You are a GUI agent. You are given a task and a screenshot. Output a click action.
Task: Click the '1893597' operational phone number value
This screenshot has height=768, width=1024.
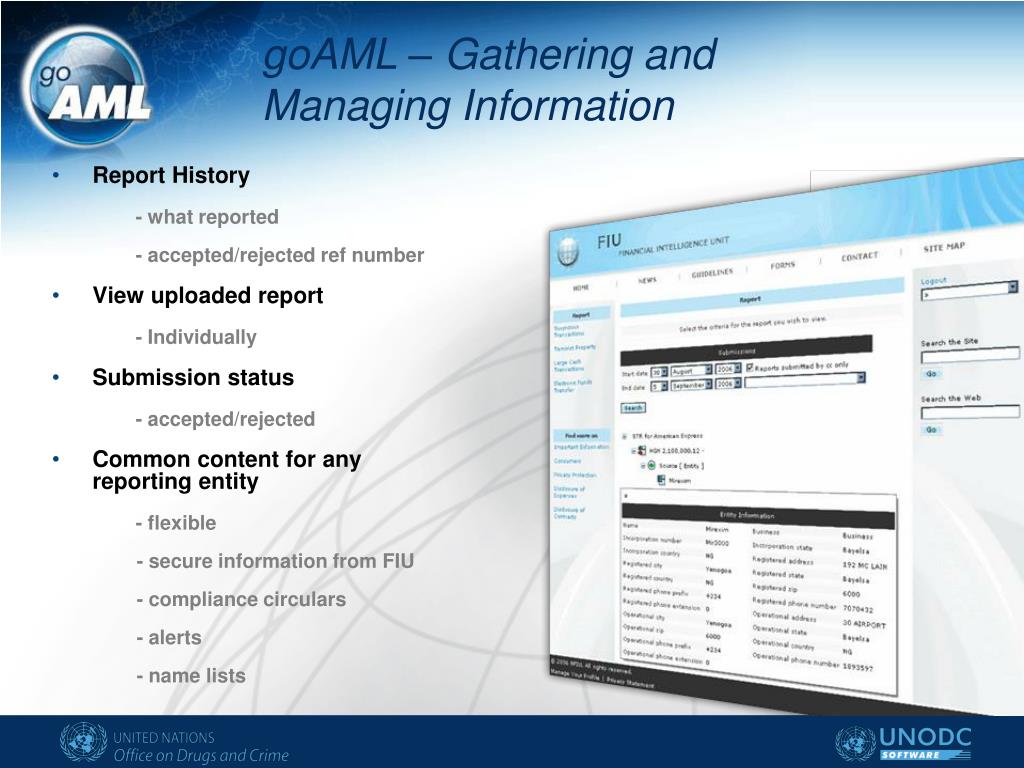[x=857, y=667]
